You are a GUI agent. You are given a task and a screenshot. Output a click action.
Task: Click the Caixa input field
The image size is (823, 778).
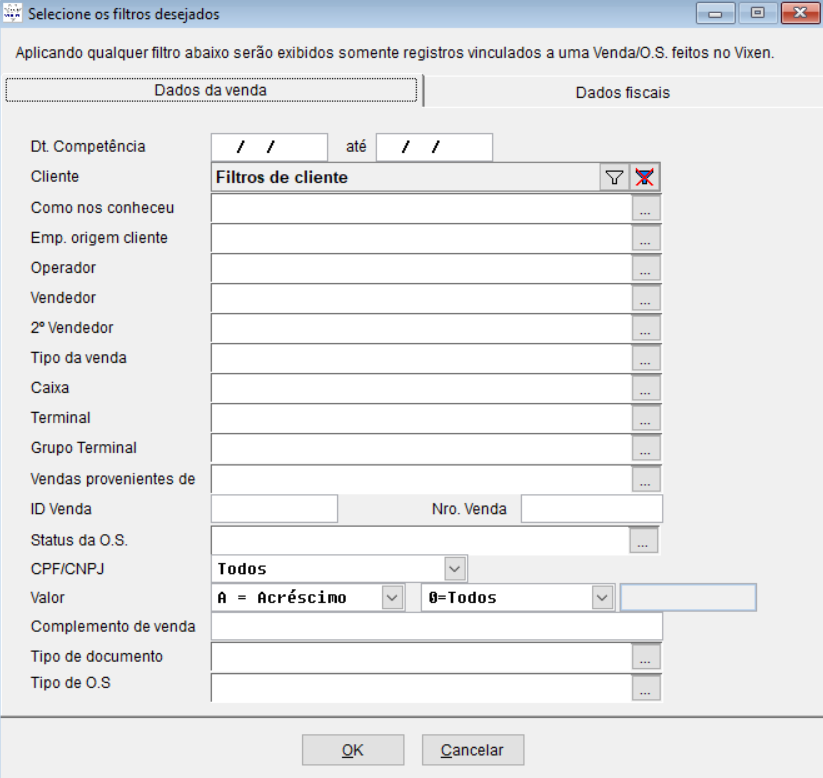coord(421,387)
